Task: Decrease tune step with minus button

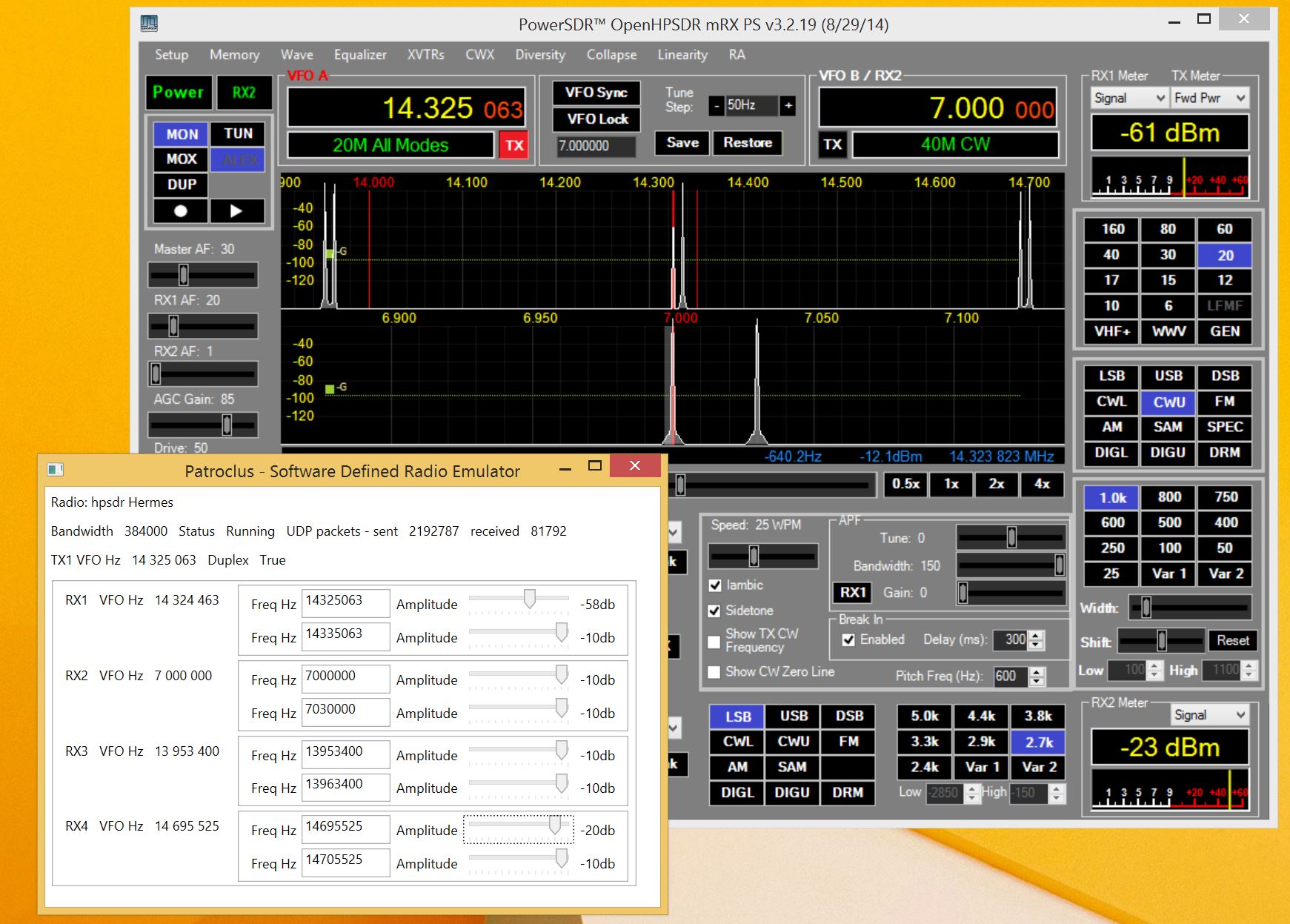Action: pyautogui.click(x=716, y=106)
